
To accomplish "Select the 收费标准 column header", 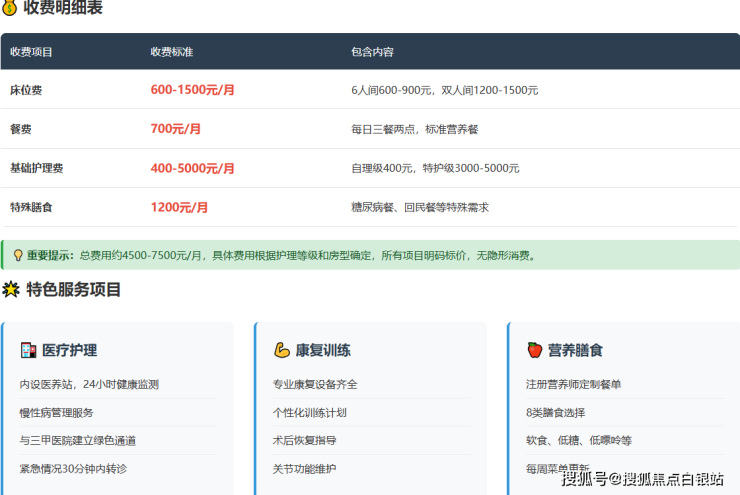I will coord(171,51).
